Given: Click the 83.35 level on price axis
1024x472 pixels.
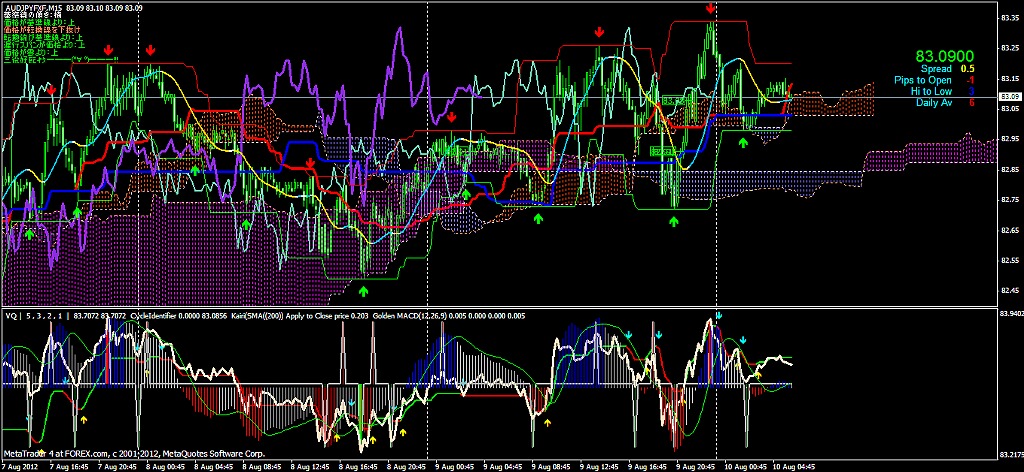Looking at the screenshot, I should [1010, 16].
